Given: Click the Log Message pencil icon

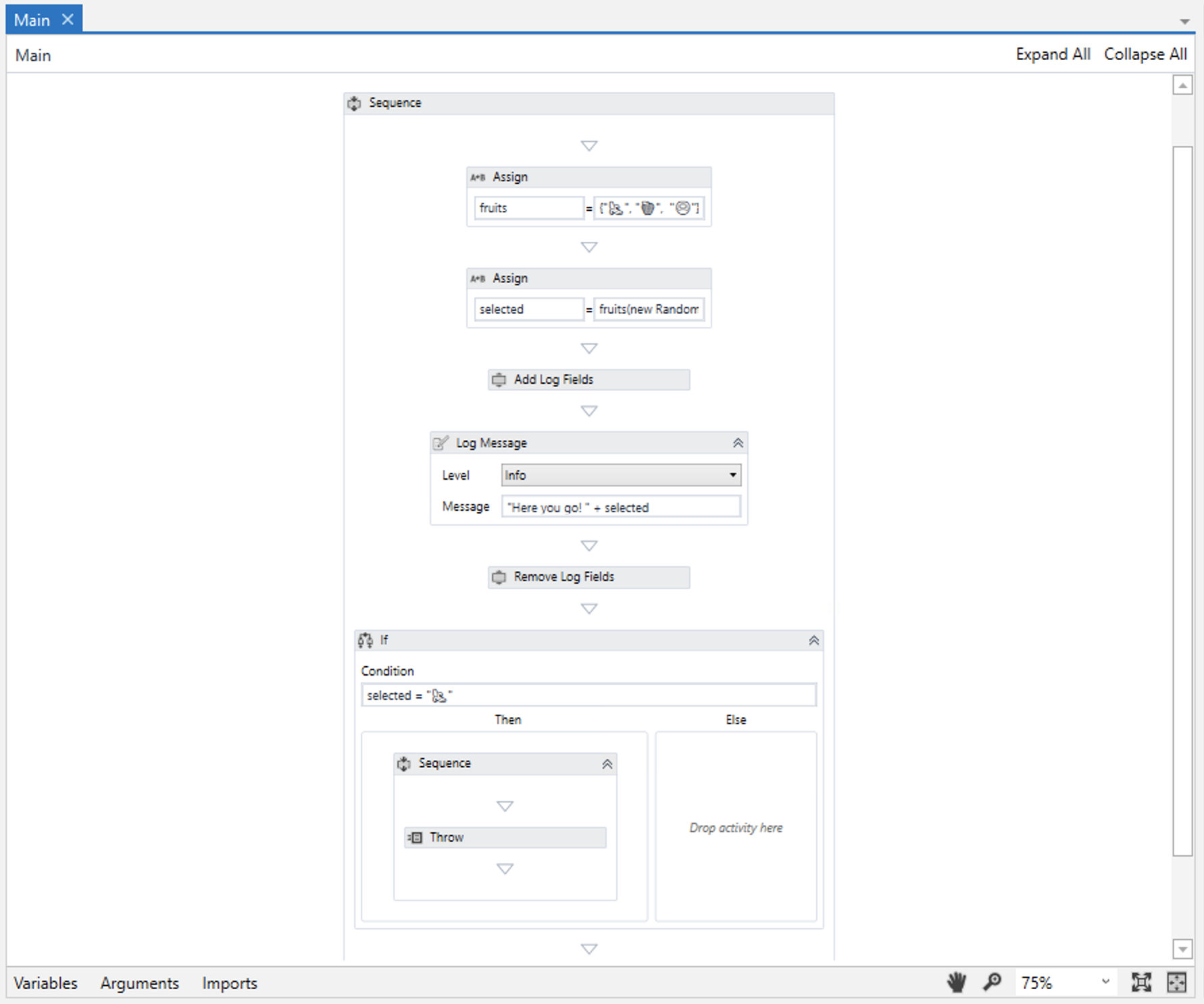Looking at the screenshot, I should tap(441, 443).
